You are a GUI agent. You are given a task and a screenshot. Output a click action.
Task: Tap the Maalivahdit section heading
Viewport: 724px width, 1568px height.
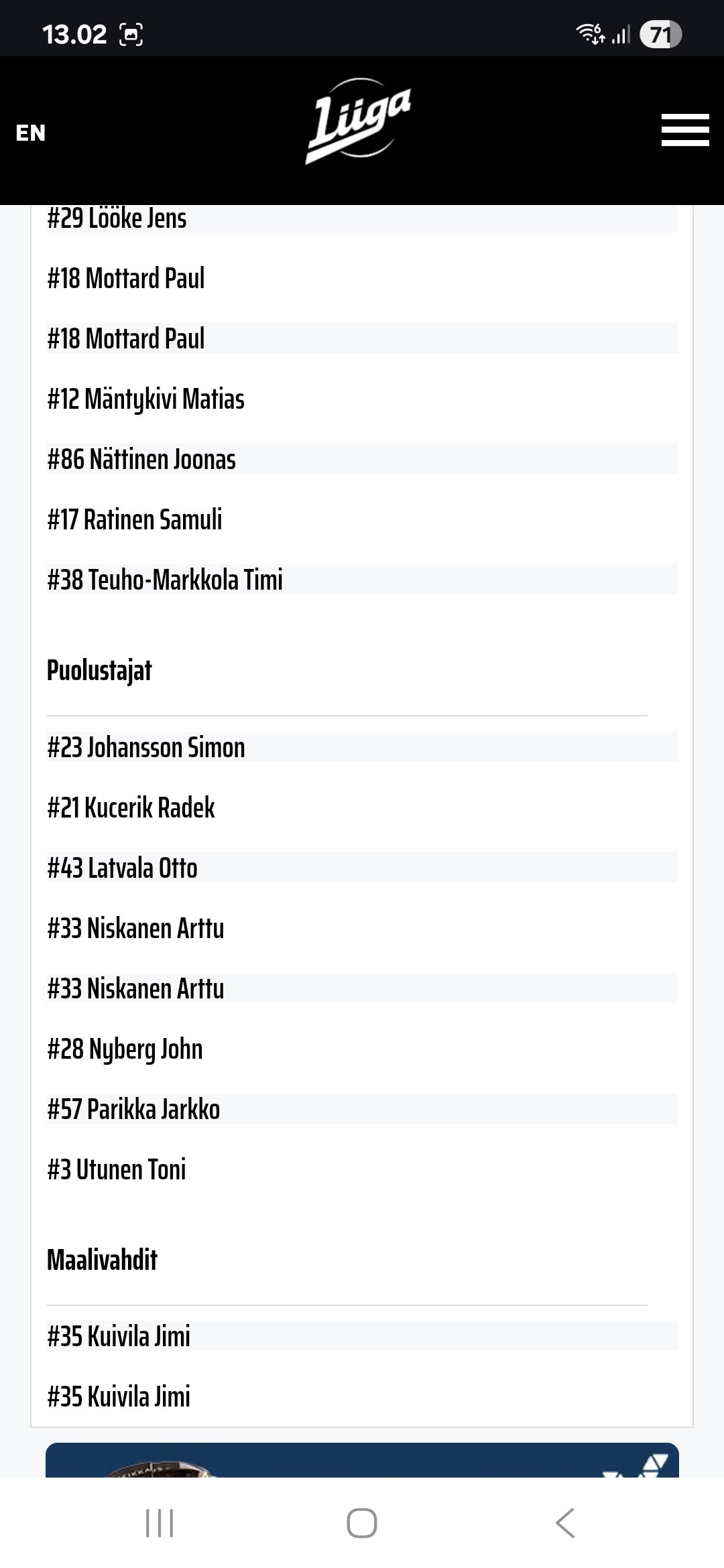(103, 1260)
